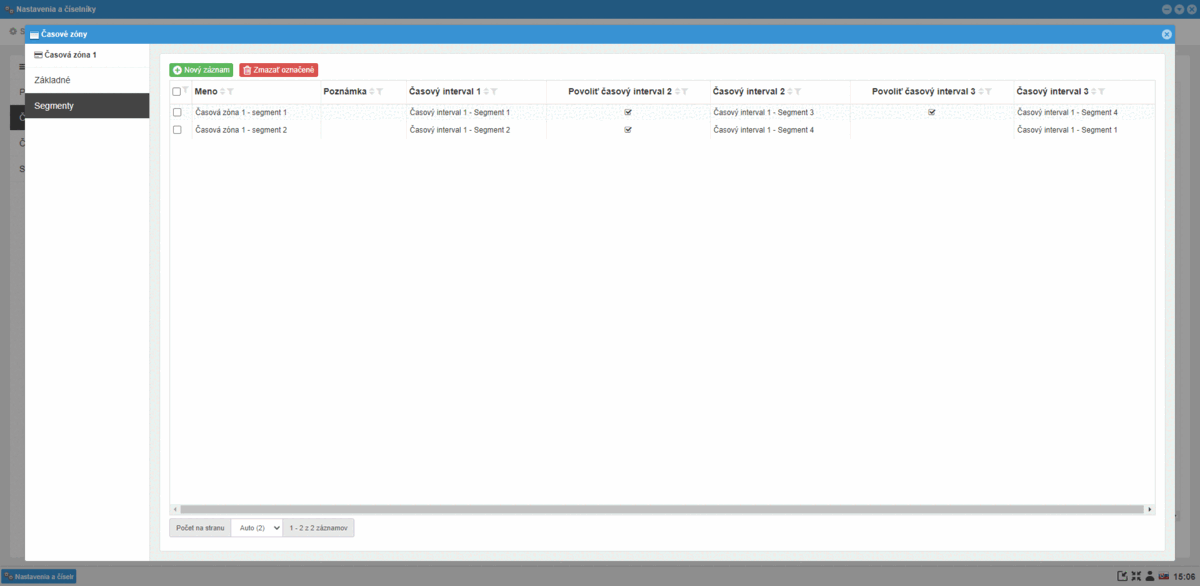
Task: Click the Zmazať označené button
Action: (279, 70)
